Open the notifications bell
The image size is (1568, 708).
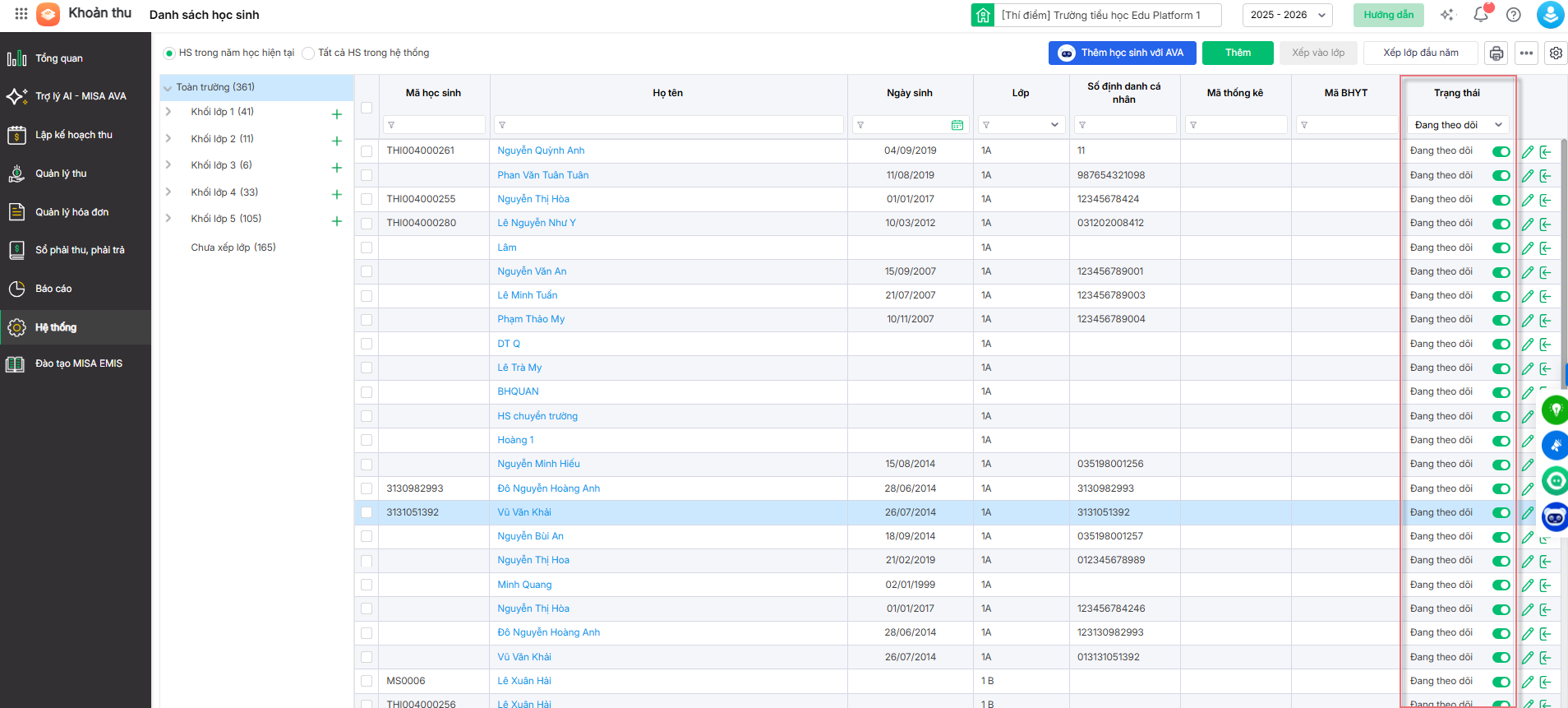[1481, 14]
